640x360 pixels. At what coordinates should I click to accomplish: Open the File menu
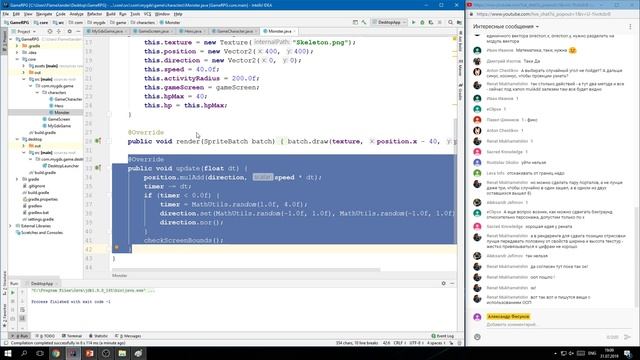click(5, 14)
